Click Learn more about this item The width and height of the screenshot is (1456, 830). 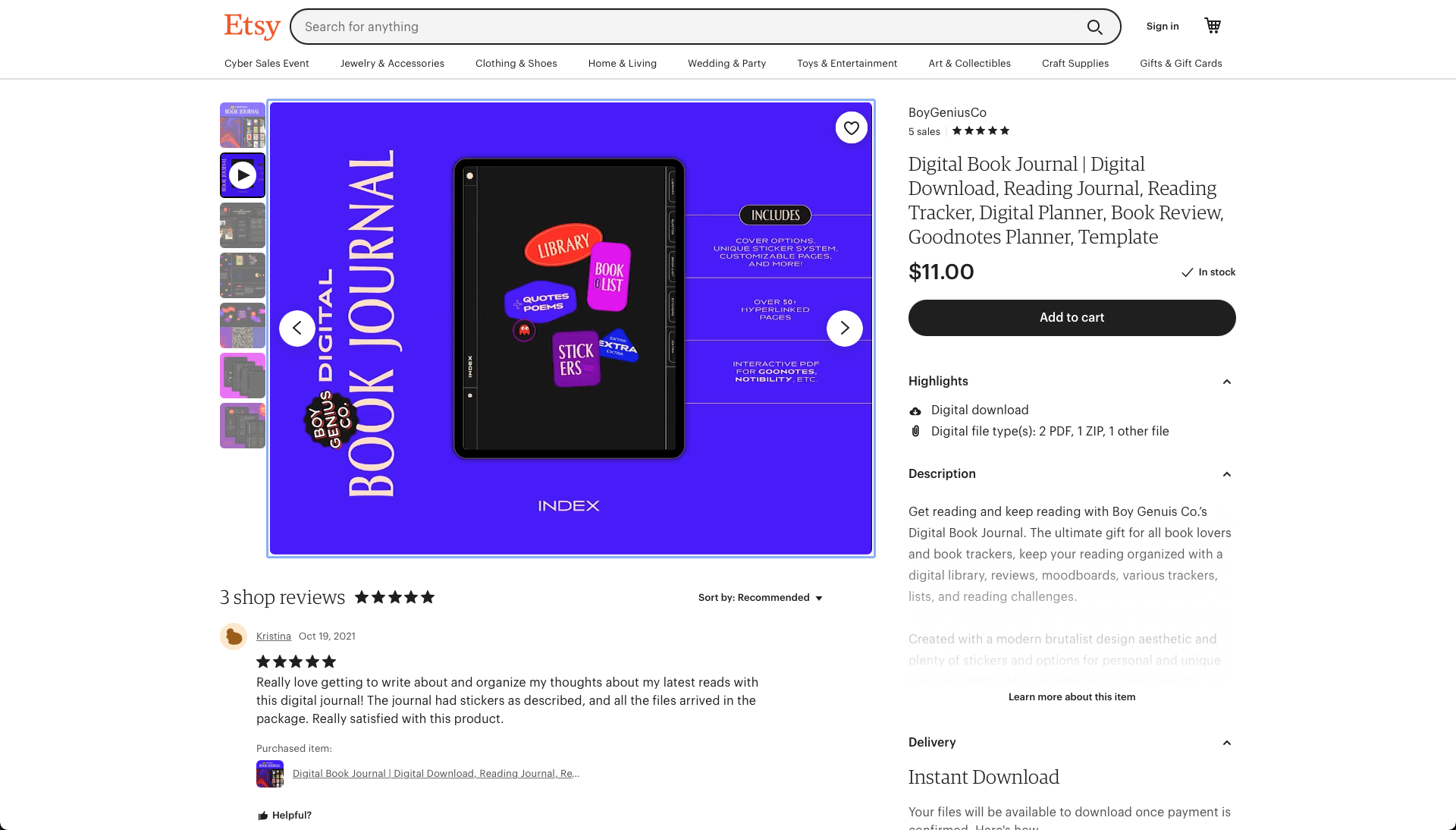click(1072, 697)
